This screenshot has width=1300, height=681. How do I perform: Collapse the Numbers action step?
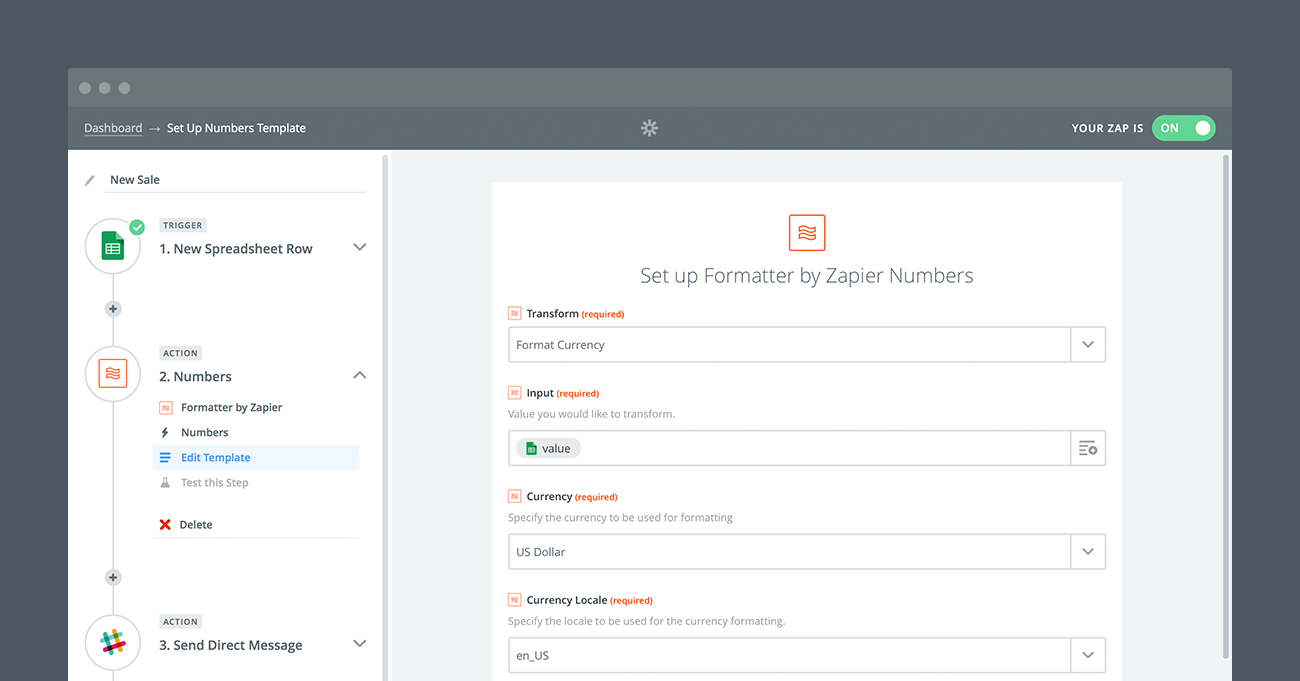click(x=360, y=375)
